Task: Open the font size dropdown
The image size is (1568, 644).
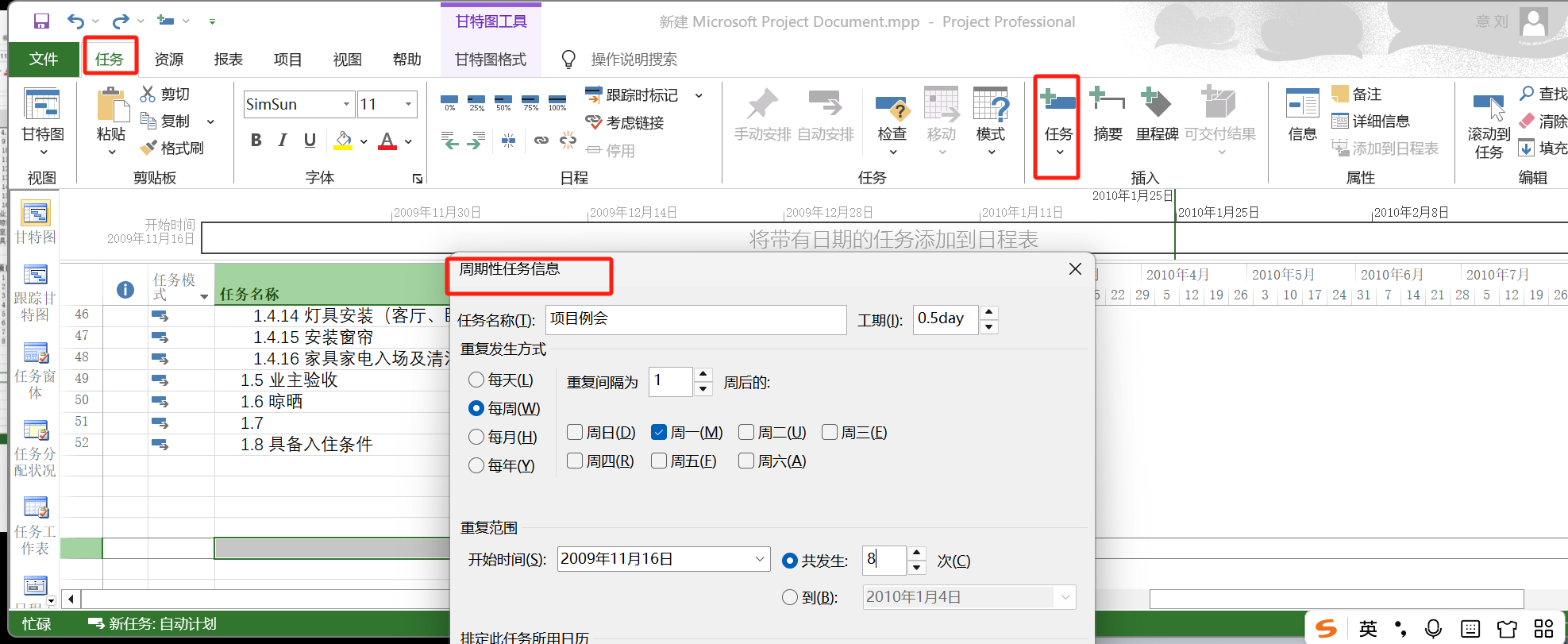Action: 408,104
